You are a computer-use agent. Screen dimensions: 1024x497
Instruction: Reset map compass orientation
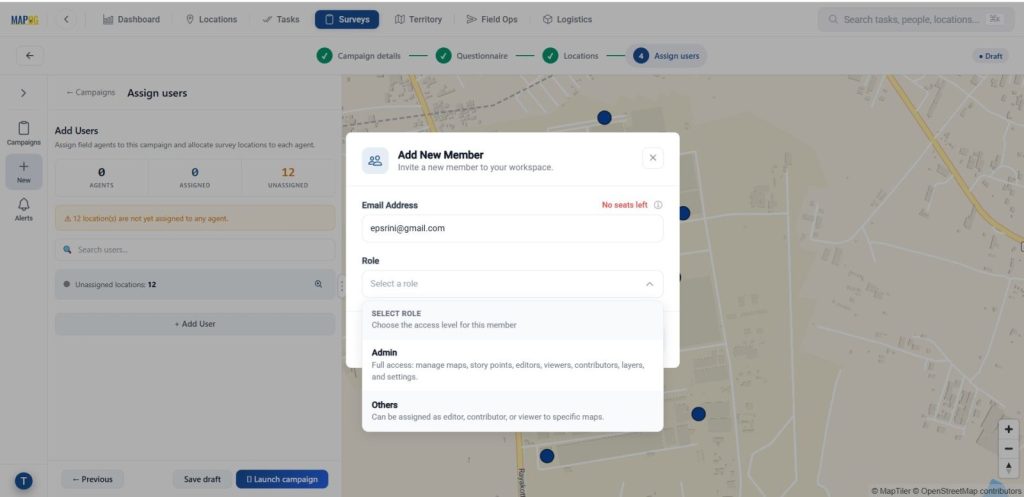(x=1008, y=467)
